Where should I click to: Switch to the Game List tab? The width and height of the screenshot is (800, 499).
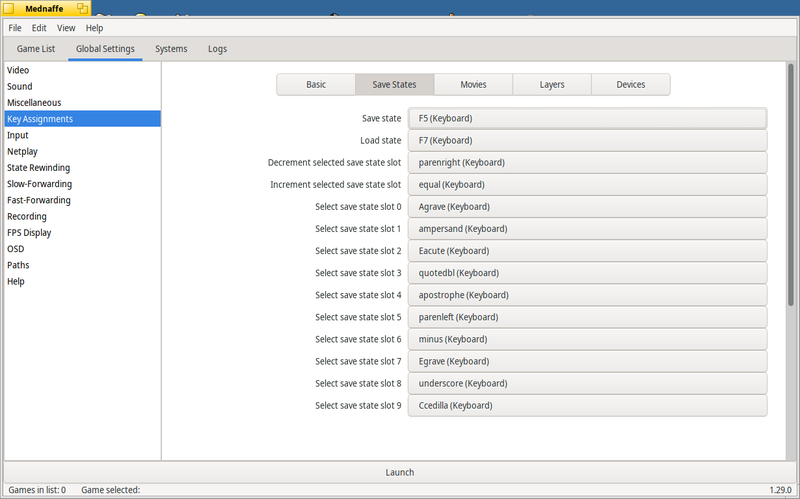pos(36,49)
